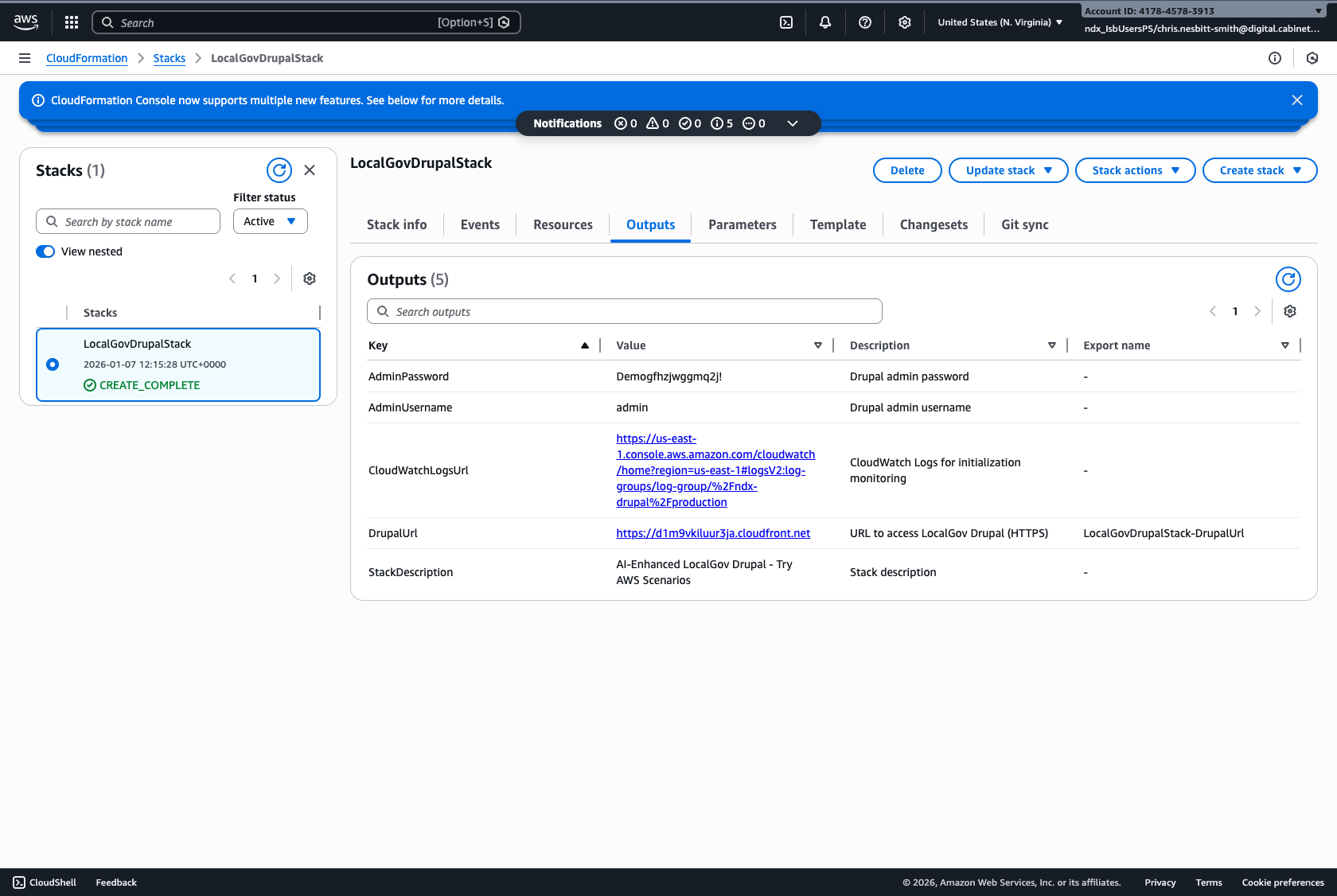Open the United States (N. Virginia) region selector
Viewport: 1337px width, 896px height.
tap(1000, 22)
